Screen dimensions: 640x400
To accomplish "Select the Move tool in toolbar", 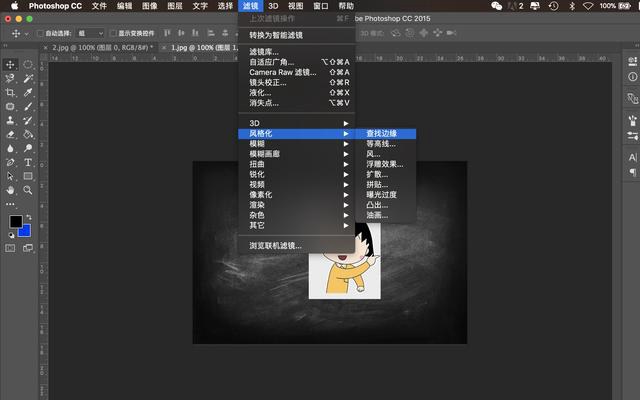I will (x=10, y=64).
